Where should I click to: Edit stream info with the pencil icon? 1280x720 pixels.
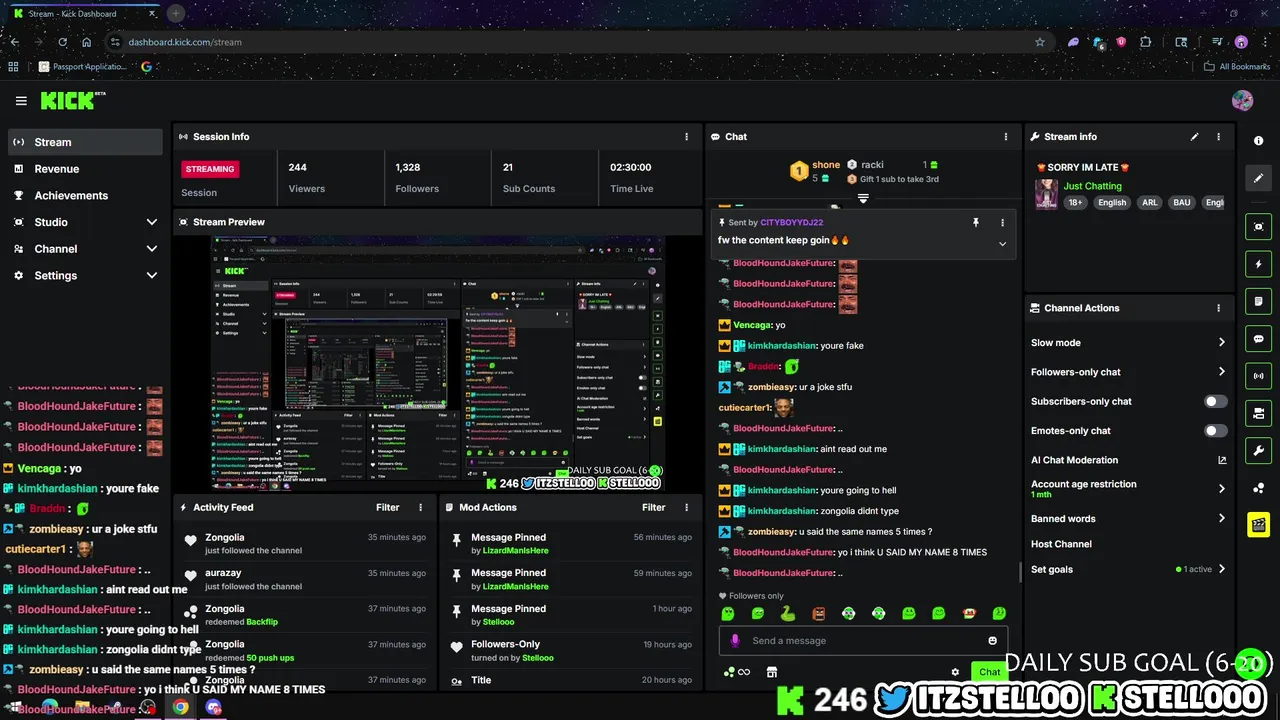pyautogui.click(x=1194, y=137)
